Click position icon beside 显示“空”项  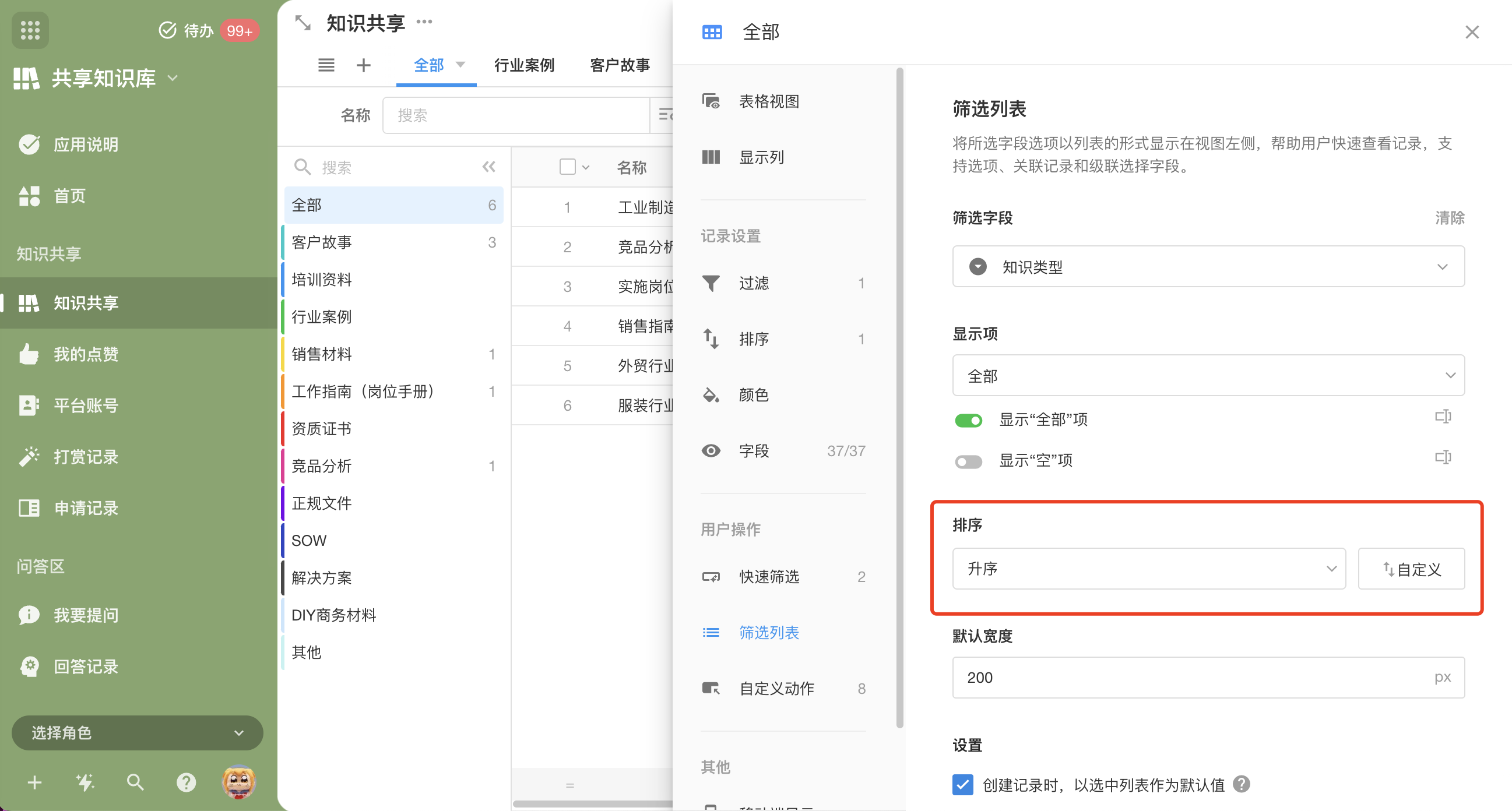click(x=1443, y=457)
